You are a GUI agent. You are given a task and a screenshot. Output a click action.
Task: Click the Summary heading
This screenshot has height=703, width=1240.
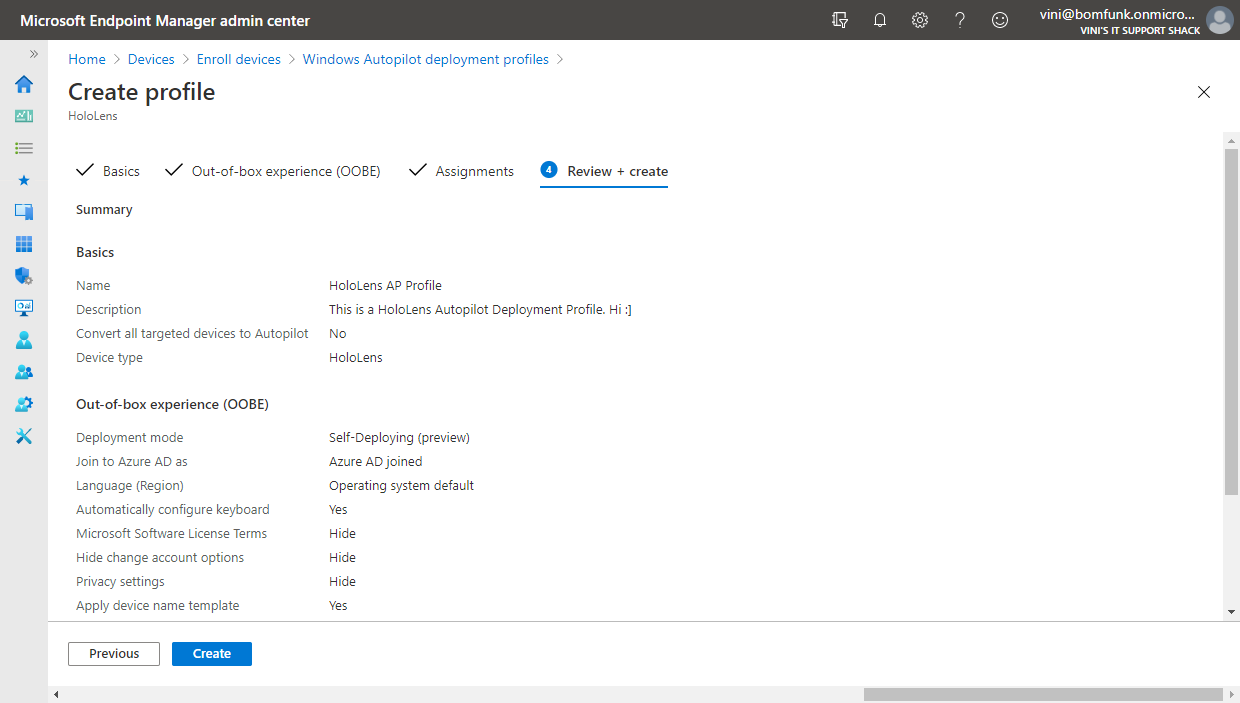click(104, 210)
